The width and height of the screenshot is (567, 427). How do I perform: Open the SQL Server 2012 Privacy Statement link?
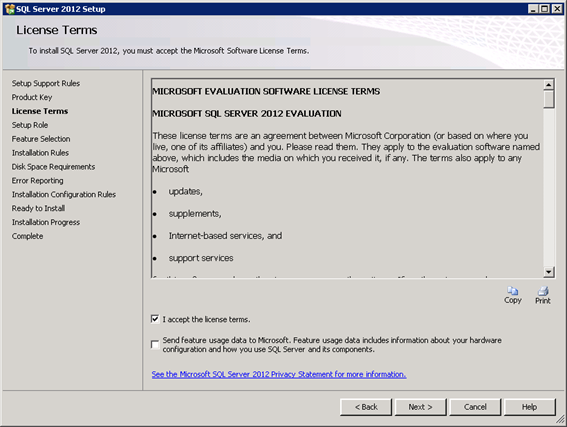click(x=279, y=374)
